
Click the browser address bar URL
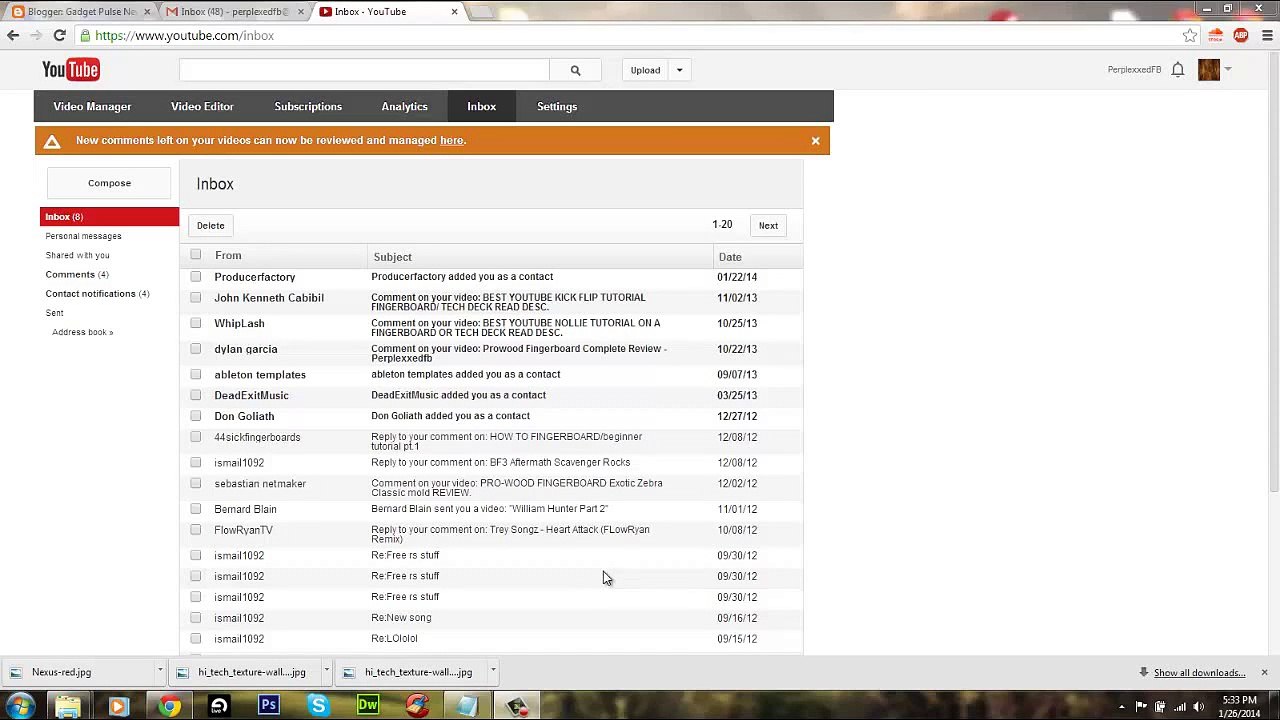pyautogui.click(x=185, y=35)
